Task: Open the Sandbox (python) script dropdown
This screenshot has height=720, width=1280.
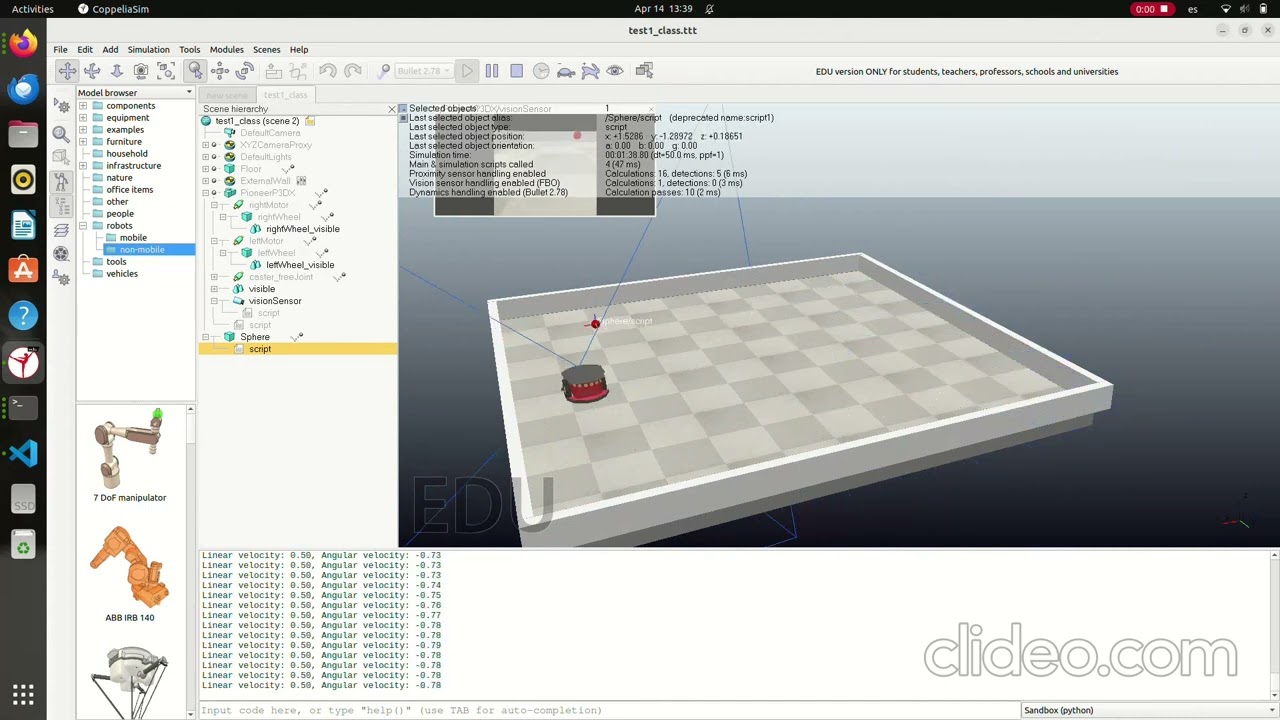Action: 1149,710
